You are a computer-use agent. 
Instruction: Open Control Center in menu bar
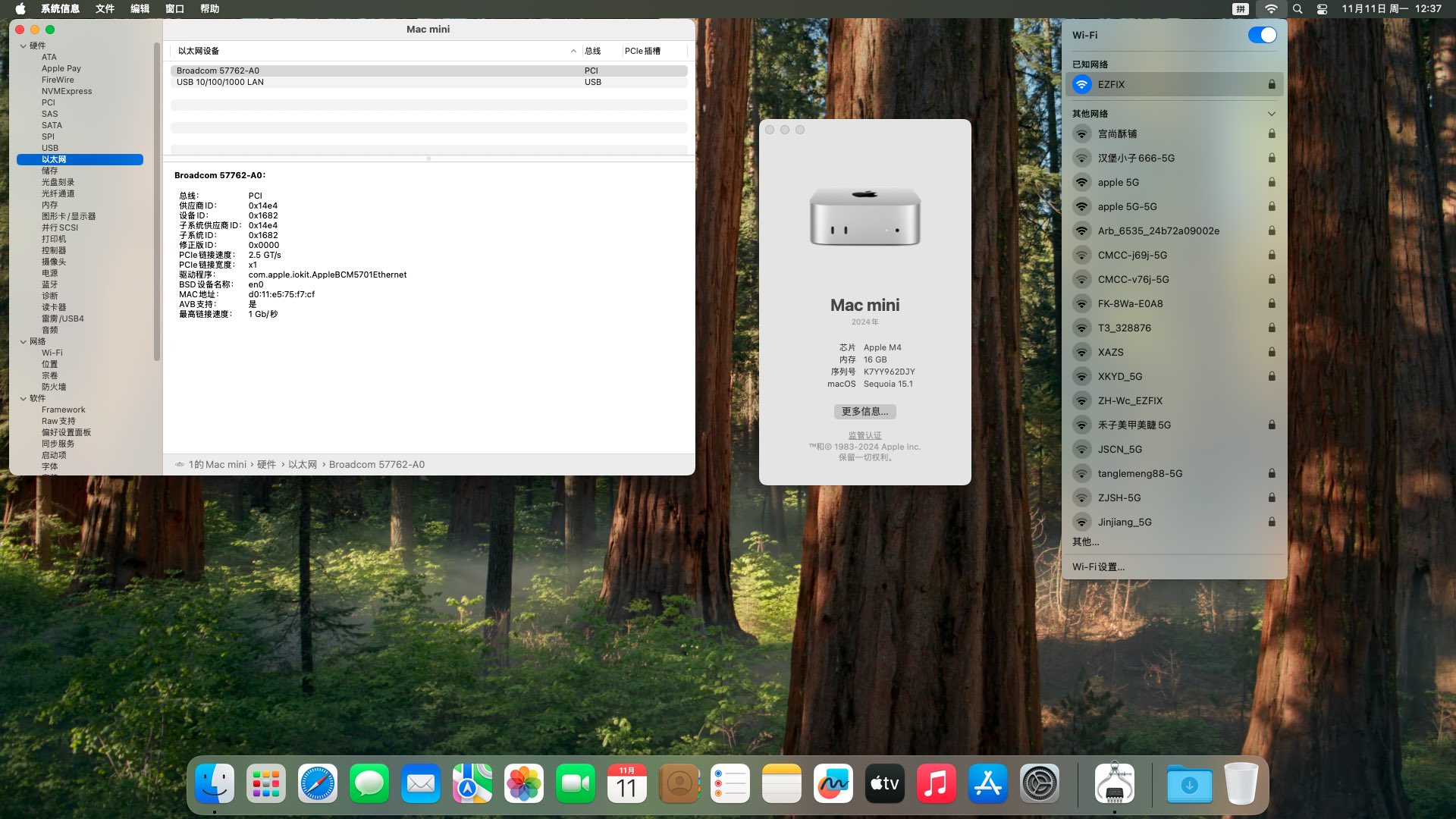click(x=1322, y=9)
